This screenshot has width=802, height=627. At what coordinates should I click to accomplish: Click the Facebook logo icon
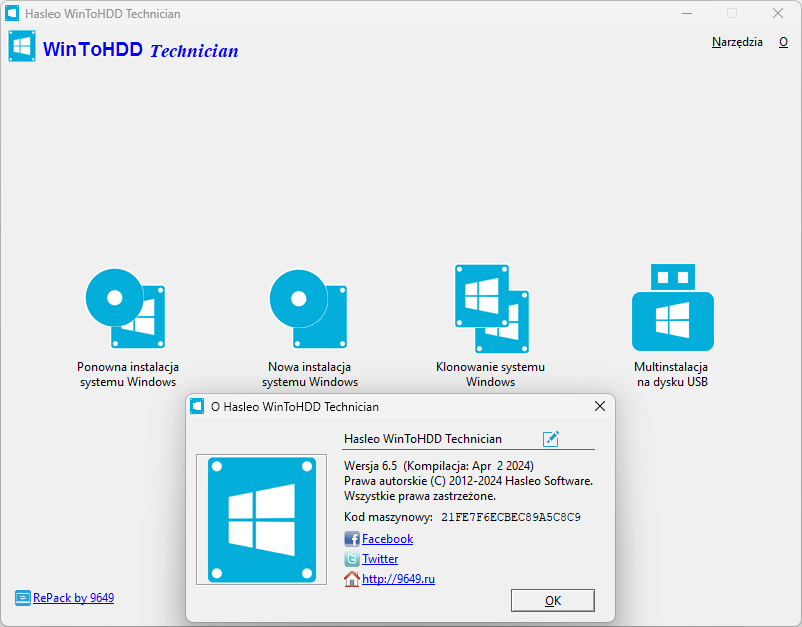pyautogui.click(x=352, y=539)
